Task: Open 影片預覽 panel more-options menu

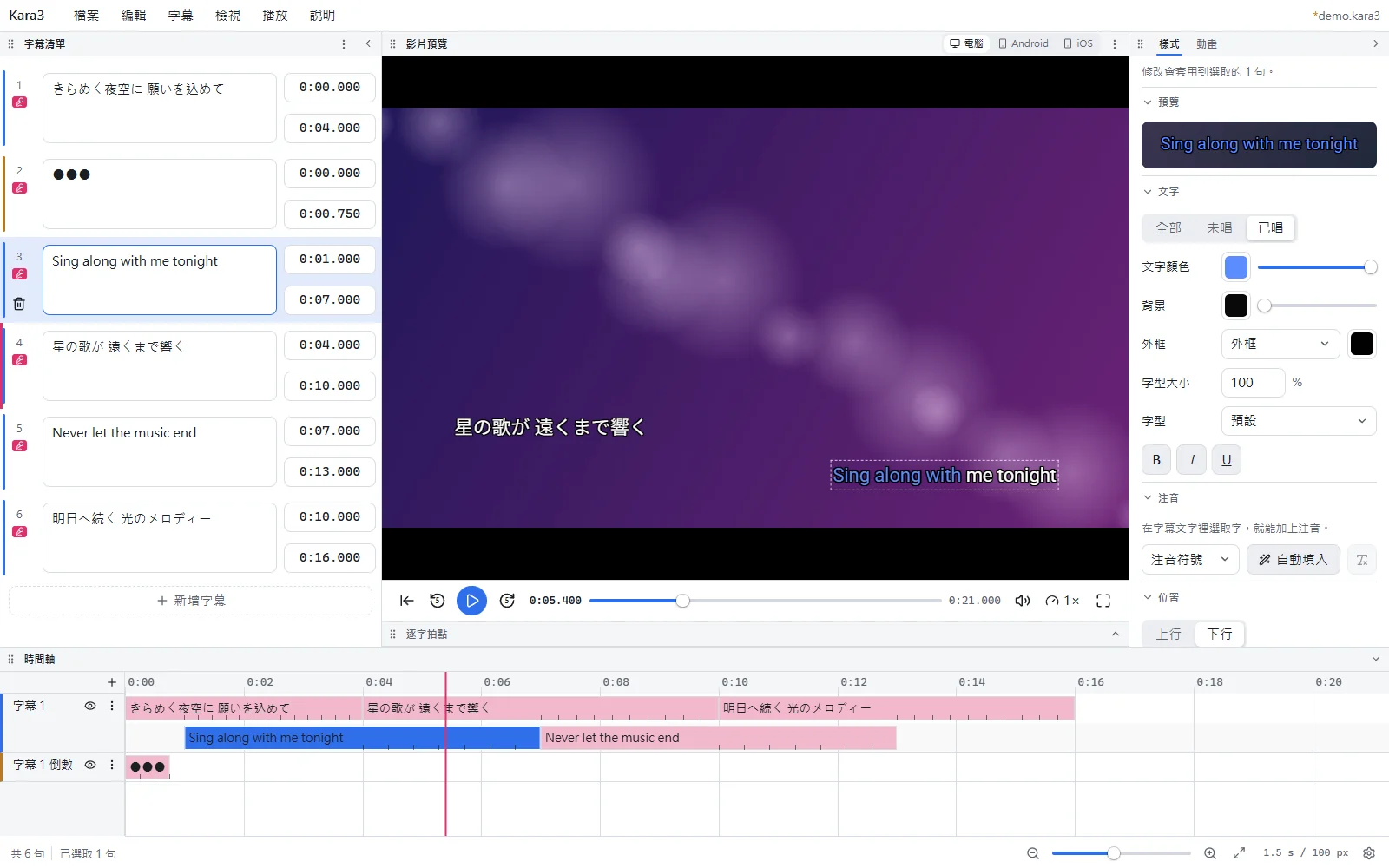Action: tap(1115, 44)
